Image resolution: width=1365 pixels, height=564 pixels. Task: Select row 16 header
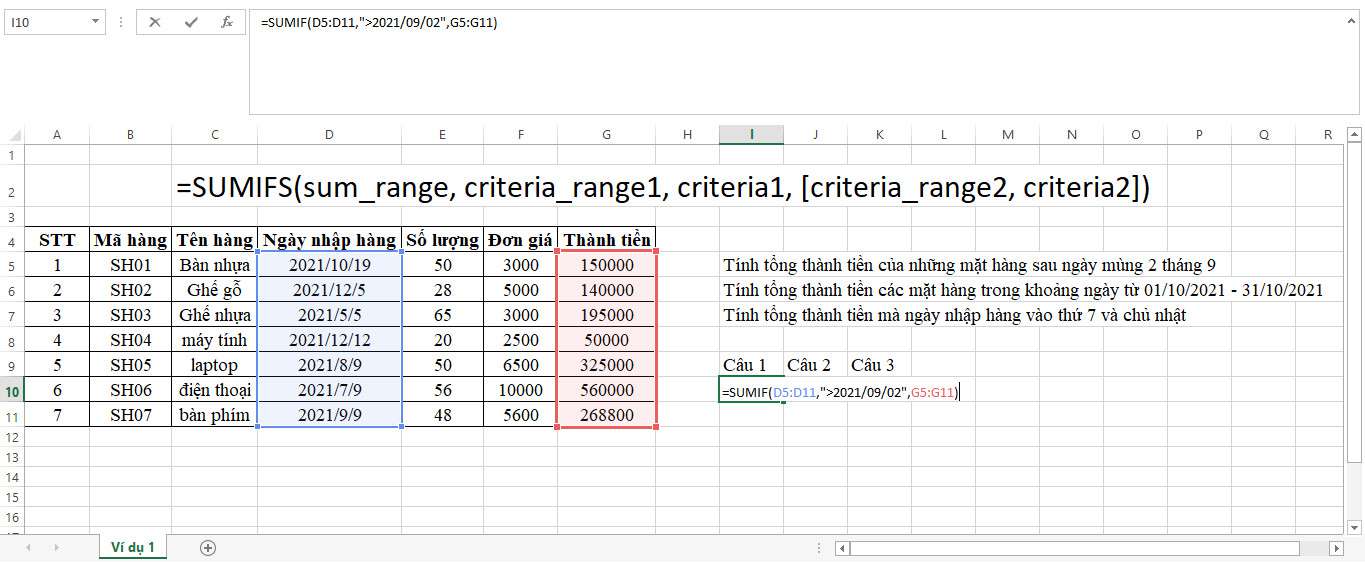(x=11, y=517)
